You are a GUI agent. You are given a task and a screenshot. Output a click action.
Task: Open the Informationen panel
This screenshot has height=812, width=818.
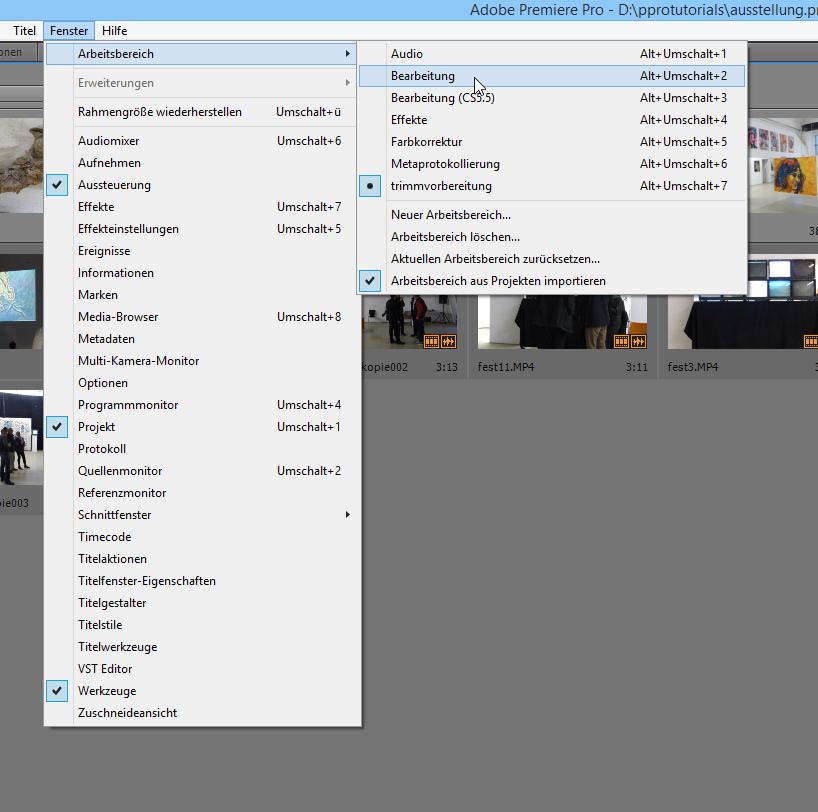click(x=201, y=273)
